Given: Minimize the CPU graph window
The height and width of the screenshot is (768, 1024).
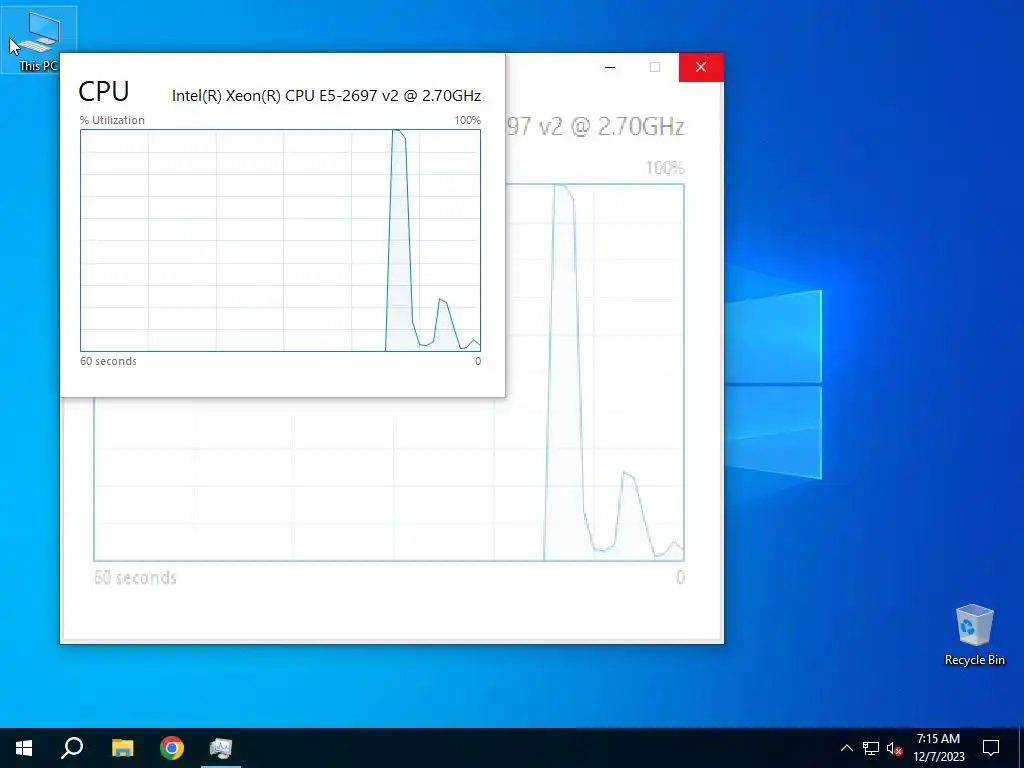Looking at the screenshot, I should pyautogui.click(x=610, y=67).
